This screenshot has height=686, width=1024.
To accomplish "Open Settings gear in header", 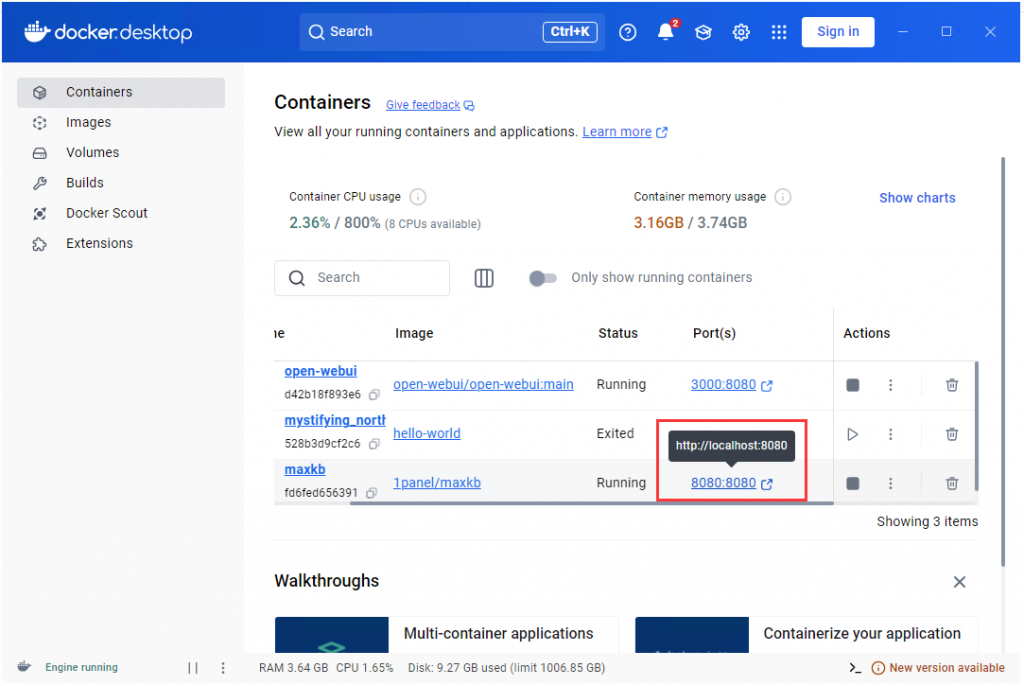I will pyautogui.click(x=741, y=32).
